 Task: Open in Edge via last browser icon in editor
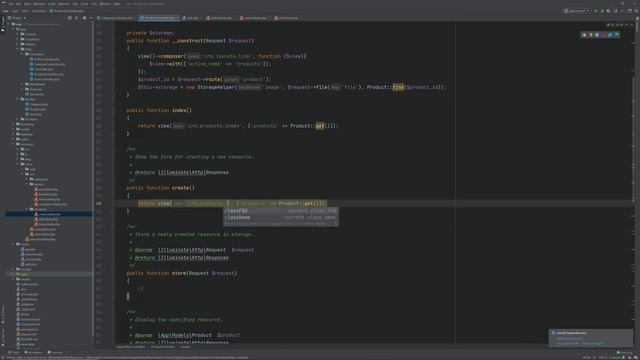(x=617, y=35)
